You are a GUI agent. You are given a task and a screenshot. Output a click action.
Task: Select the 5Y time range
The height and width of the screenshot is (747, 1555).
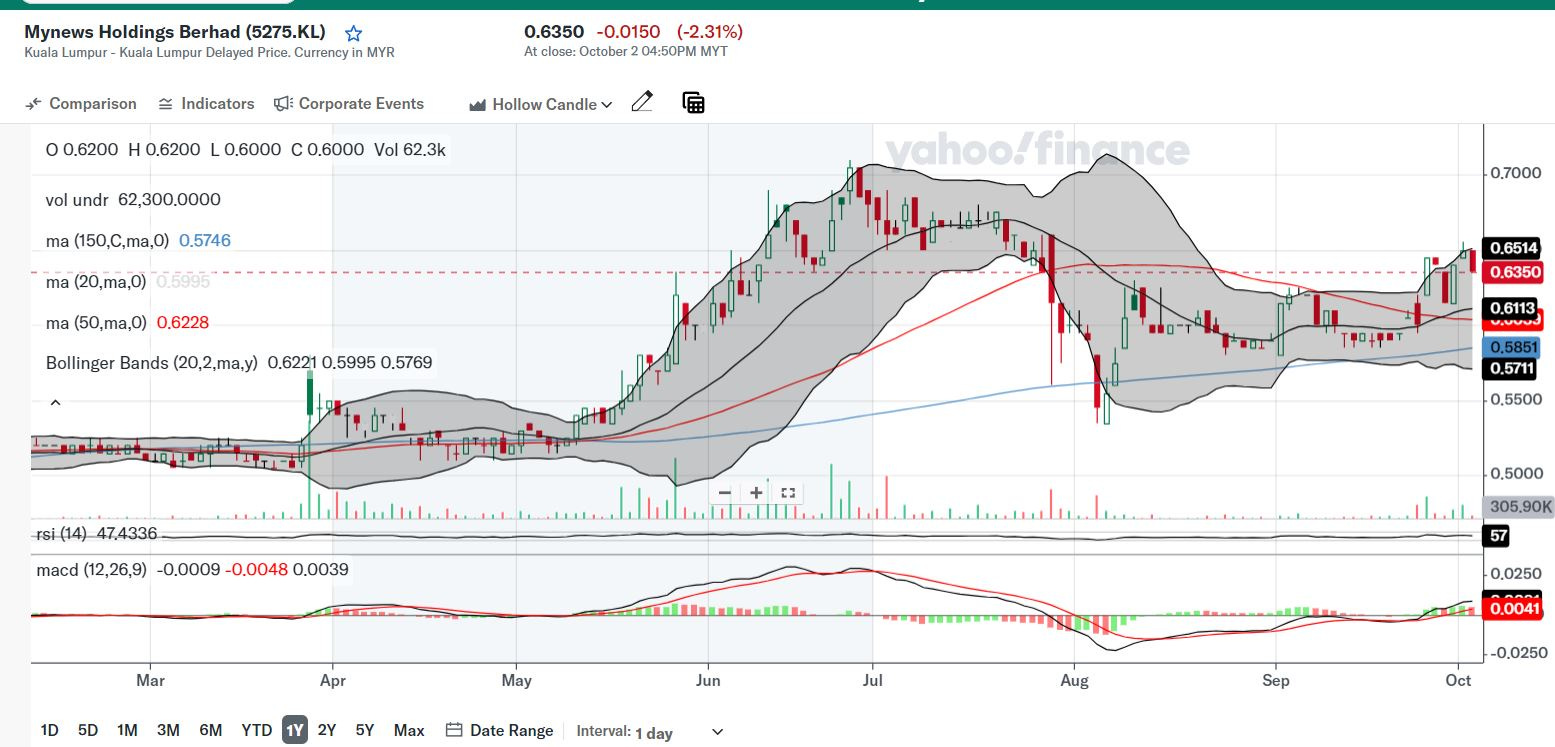click(x=365, y=730)
